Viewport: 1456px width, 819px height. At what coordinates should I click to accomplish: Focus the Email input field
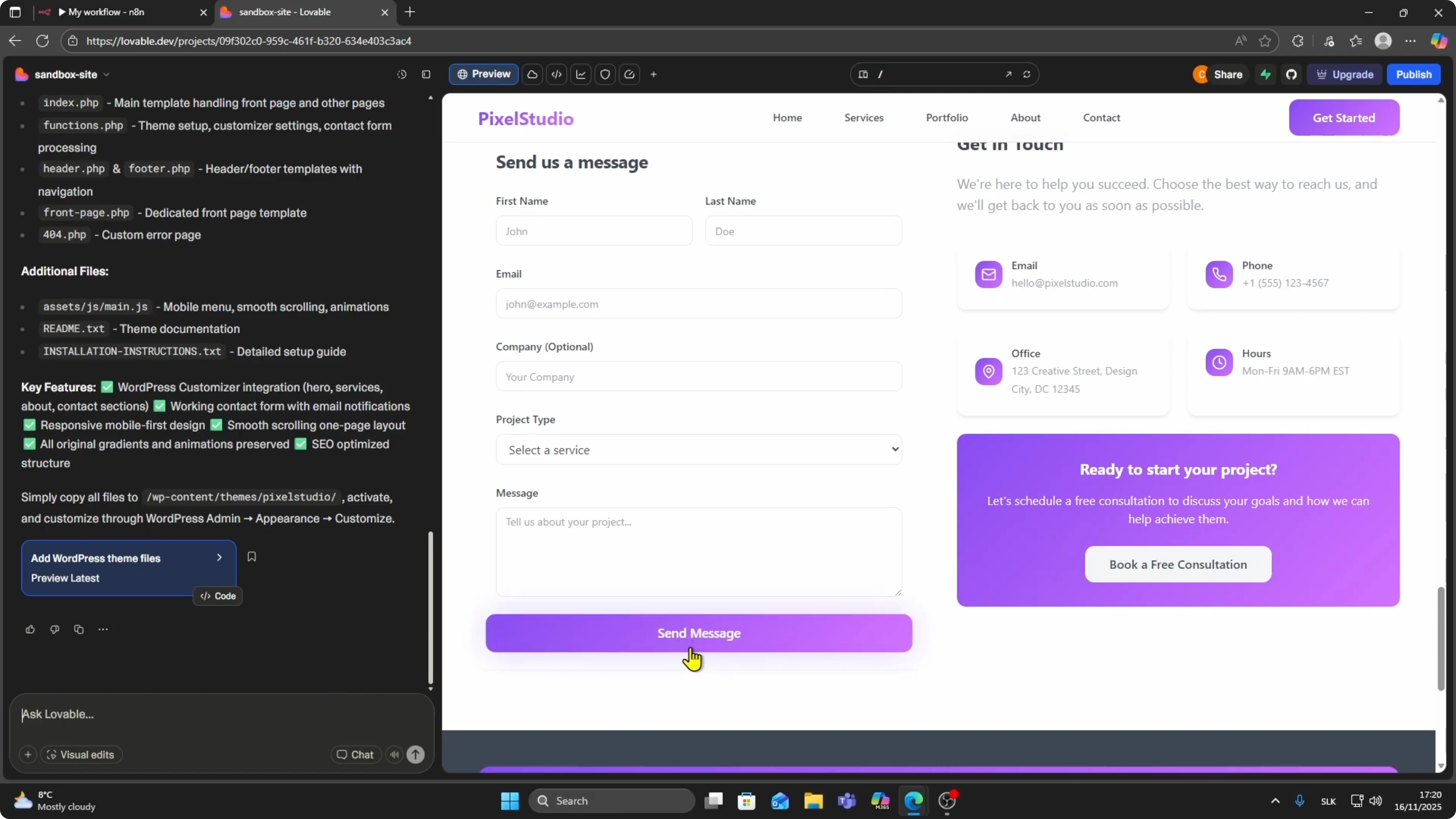point(699,303)
